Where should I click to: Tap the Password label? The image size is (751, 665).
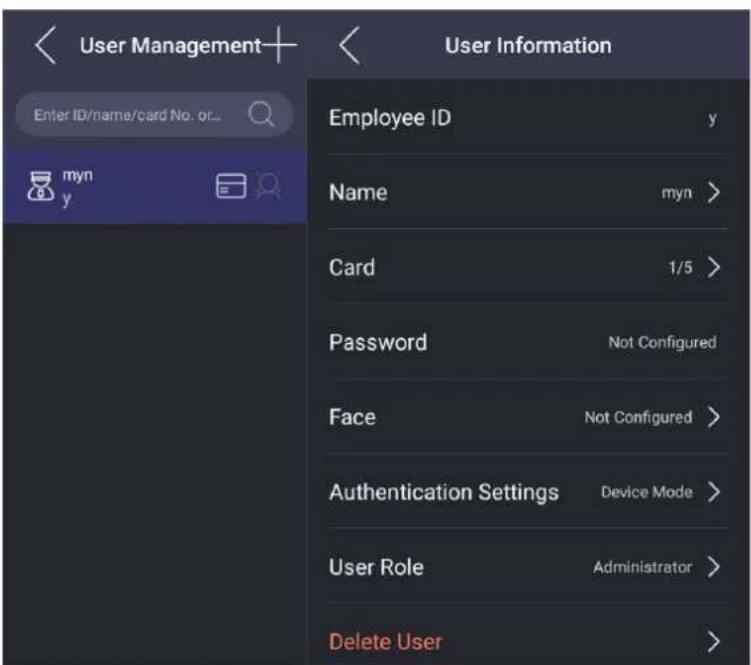click(x=378, y=342)
